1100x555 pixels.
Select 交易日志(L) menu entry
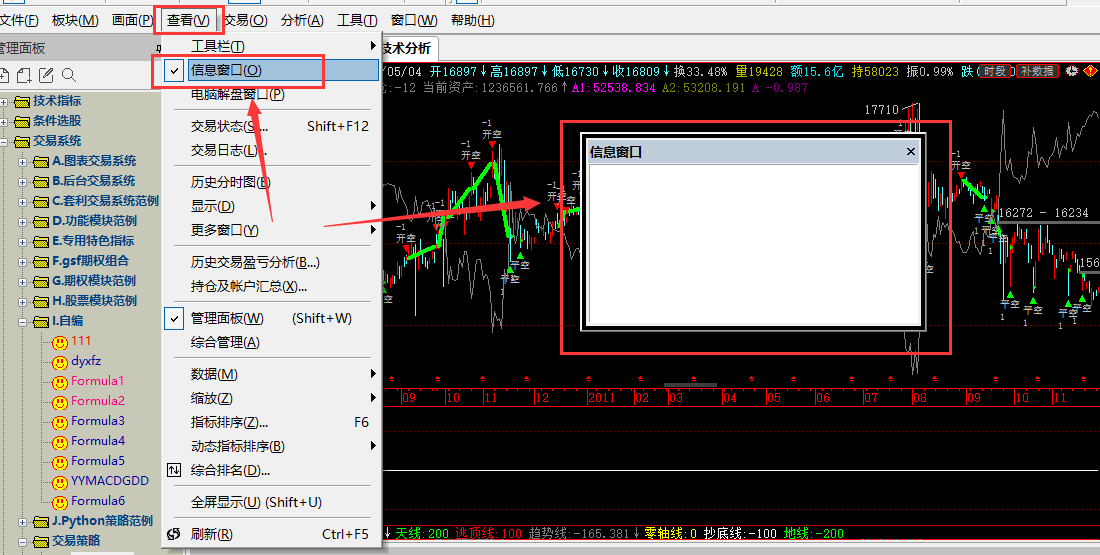273,150
